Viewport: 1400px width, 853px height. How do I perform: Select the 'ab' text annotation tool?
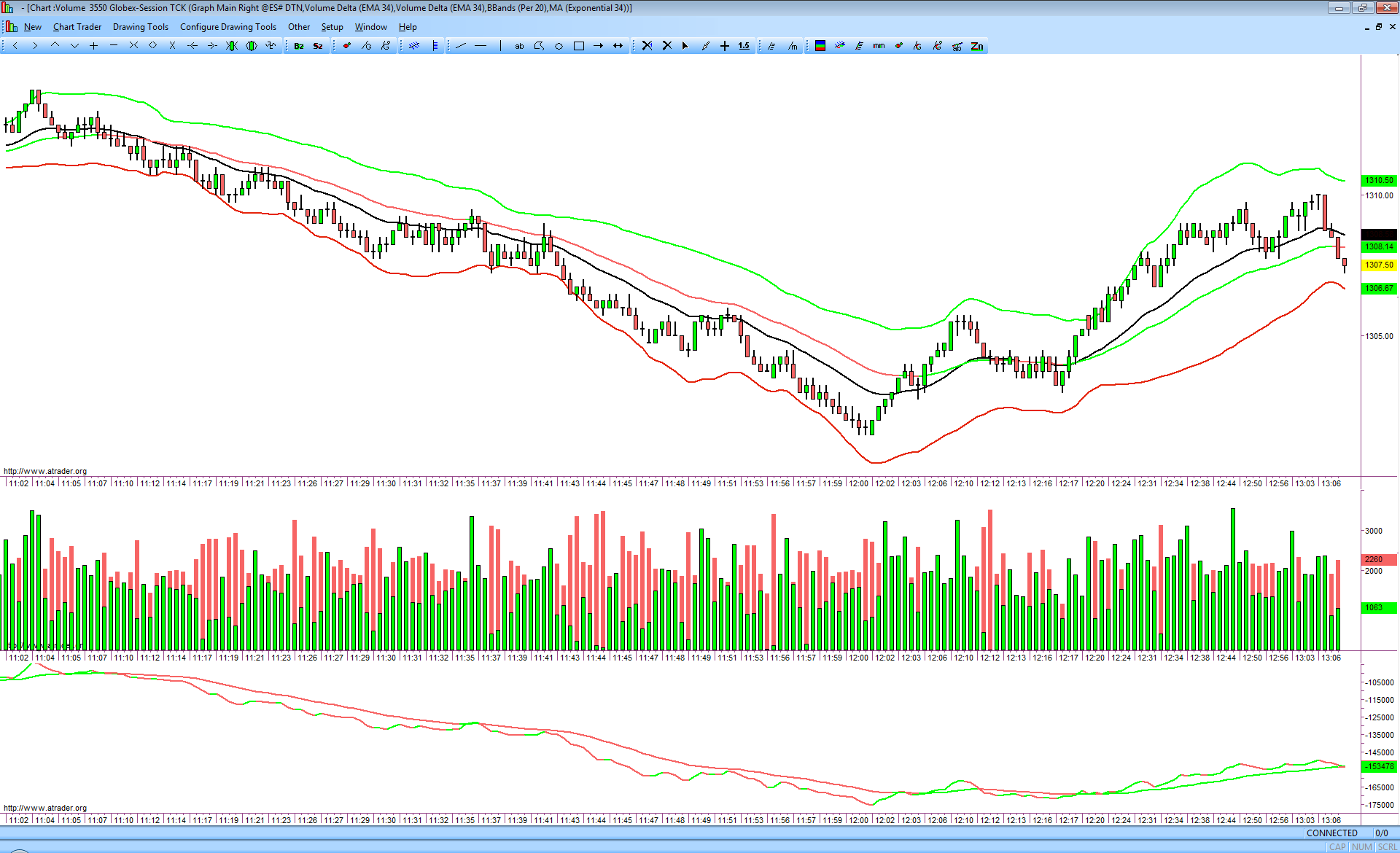pyautogui.click(x=519, y=46)
